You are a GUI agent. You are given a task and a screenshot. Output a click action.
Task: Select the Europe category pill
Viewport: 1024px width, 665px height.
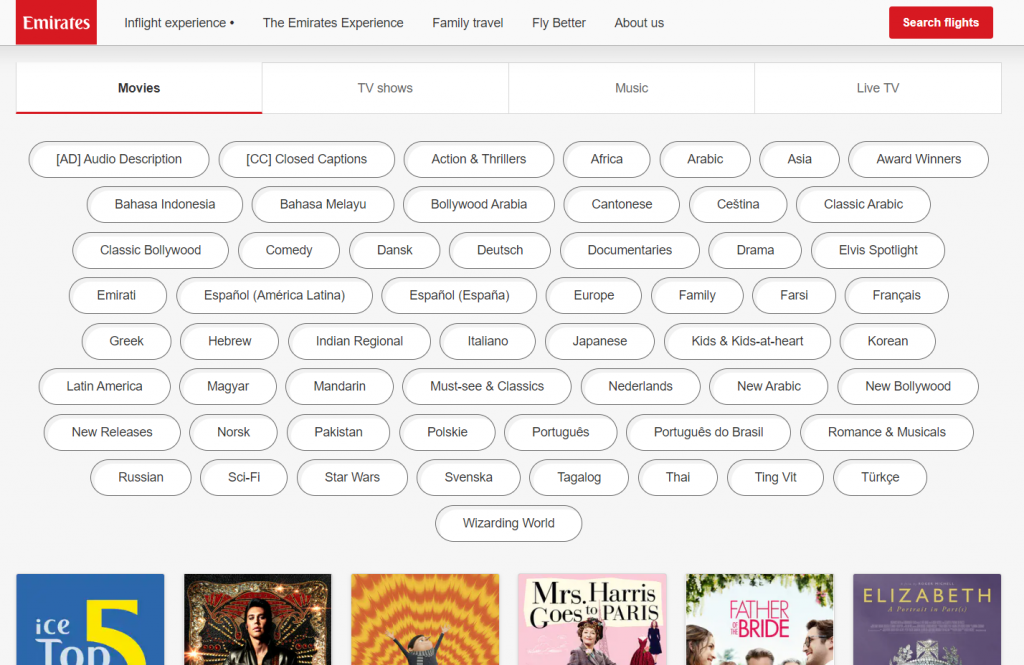(x=594, y=295)
